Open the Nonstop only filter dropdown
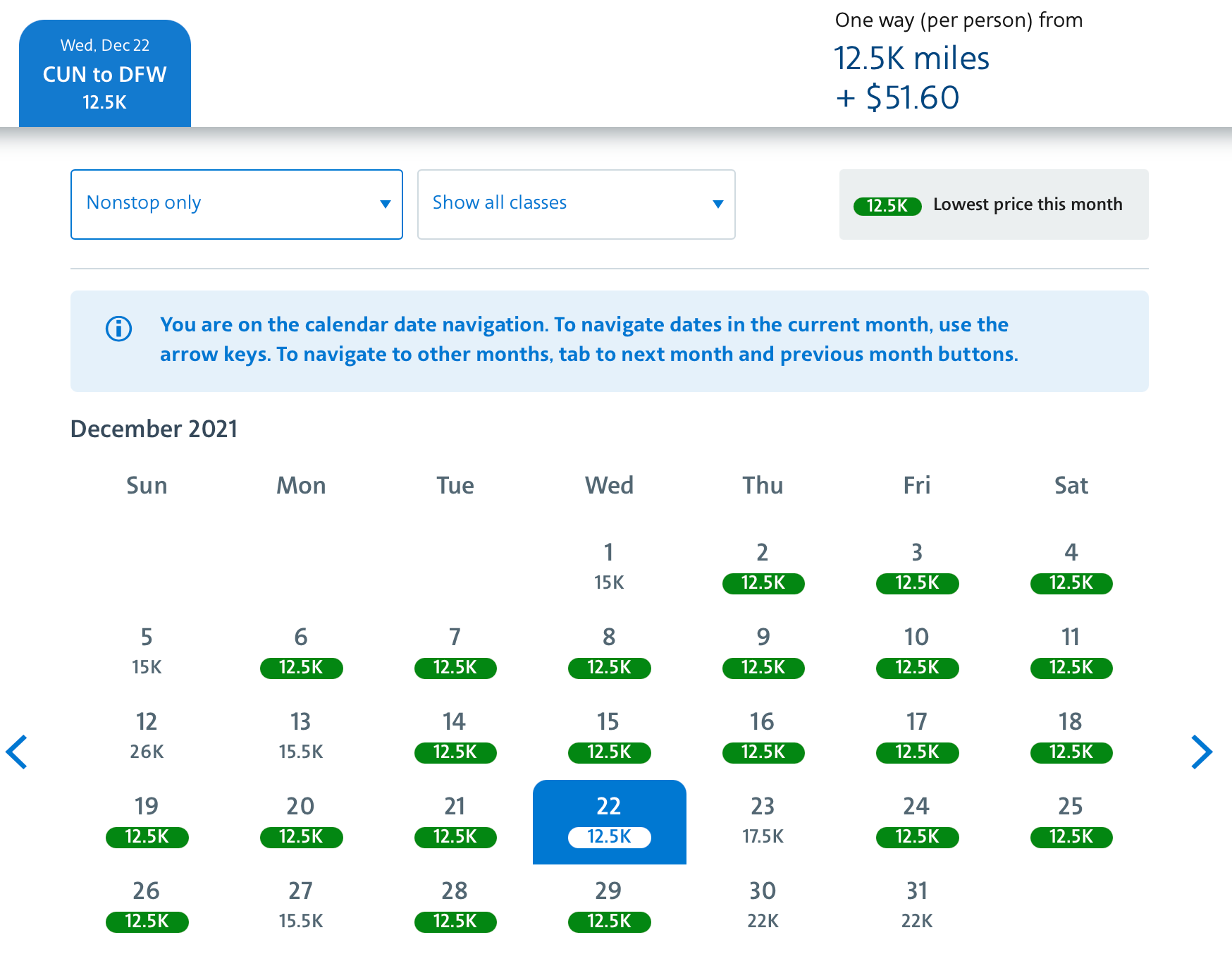 236,204
